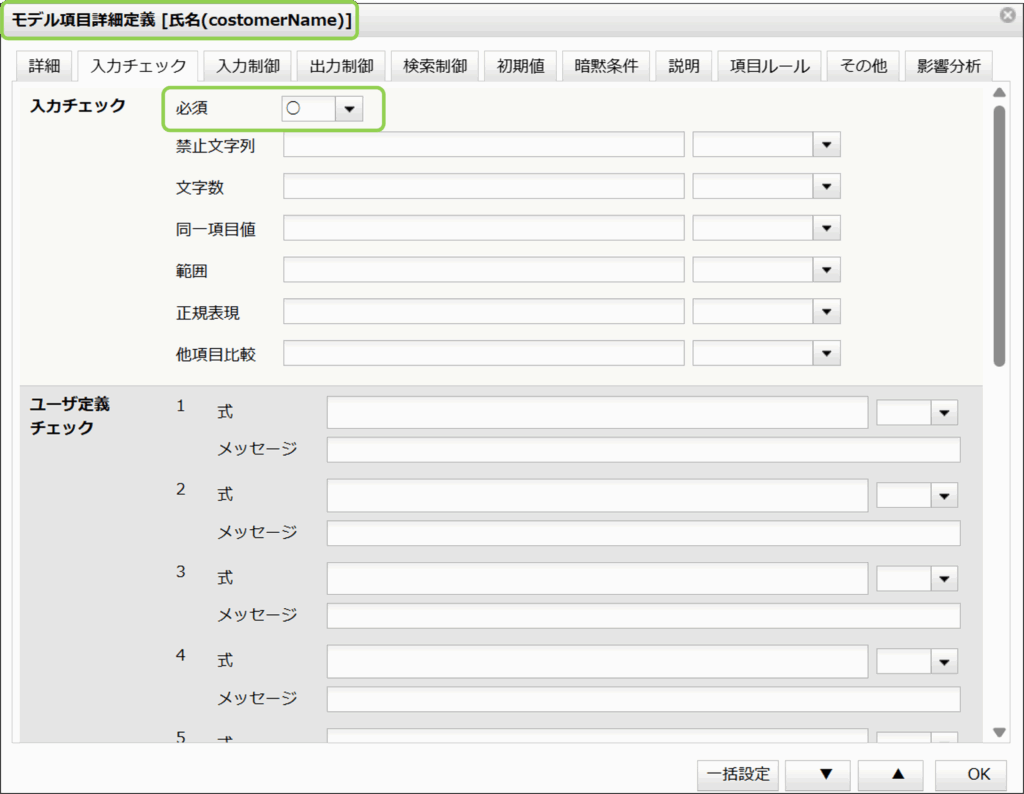Click the 一括設定 button
This screenshot has width=1024, height=794.
(x=738, y=774)
